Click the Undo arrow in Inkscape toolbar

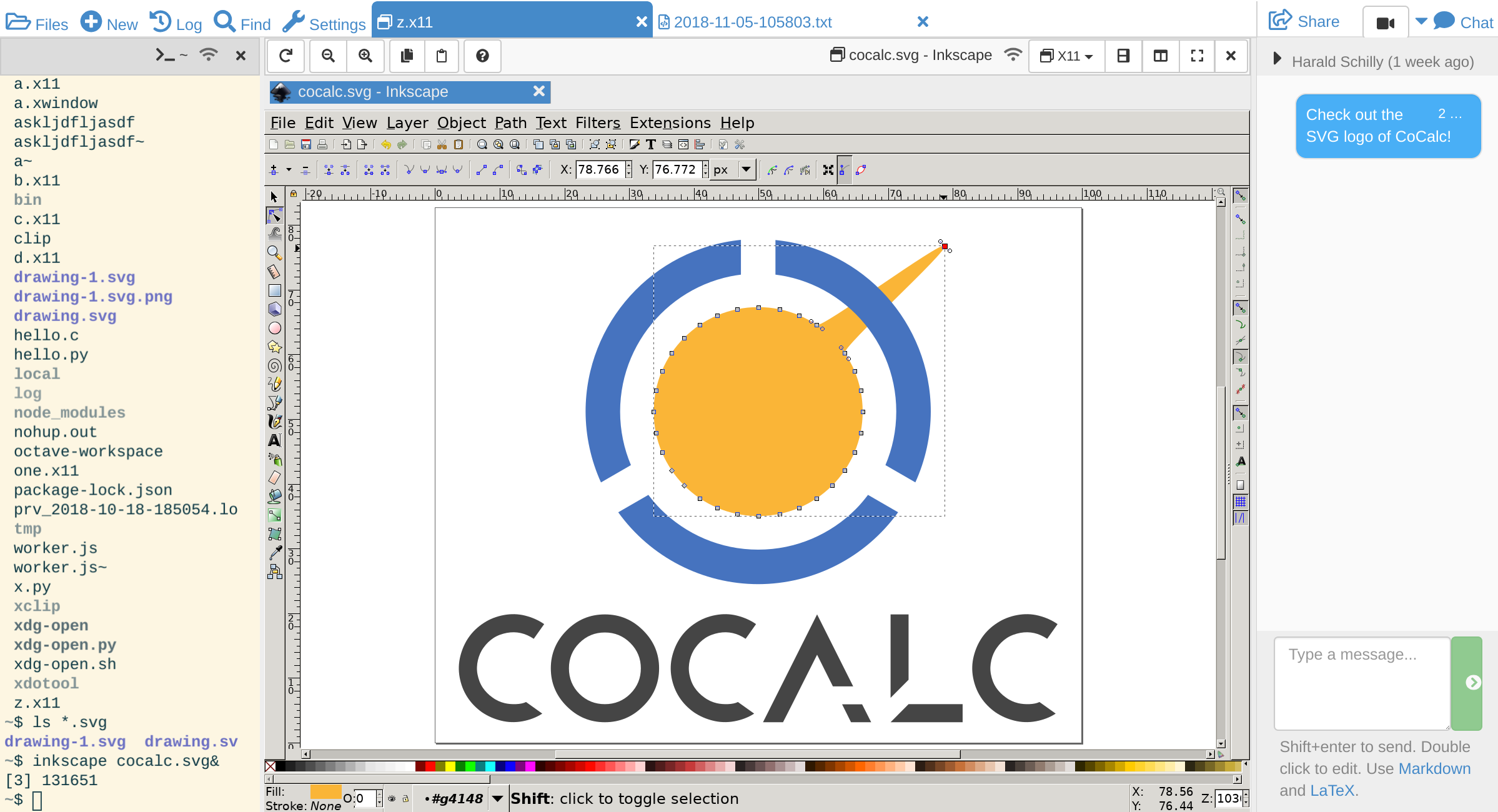point(385,145)
